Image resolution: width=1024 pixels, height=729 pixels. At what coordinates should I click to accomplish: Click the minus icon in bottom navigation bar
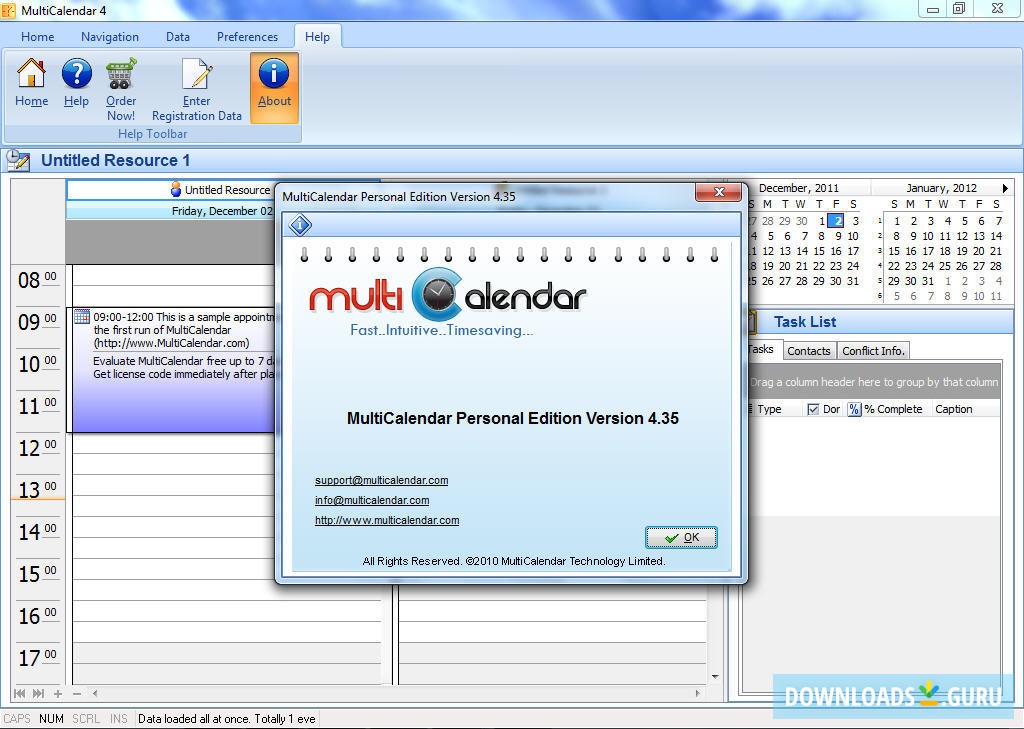pyautogui.click(x=77, y=694)
